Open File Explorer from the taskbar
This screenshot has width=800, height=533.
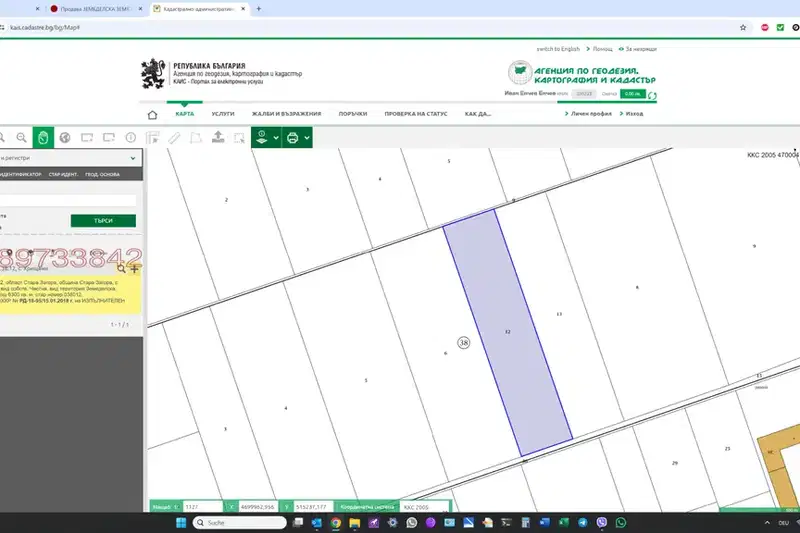355,523
